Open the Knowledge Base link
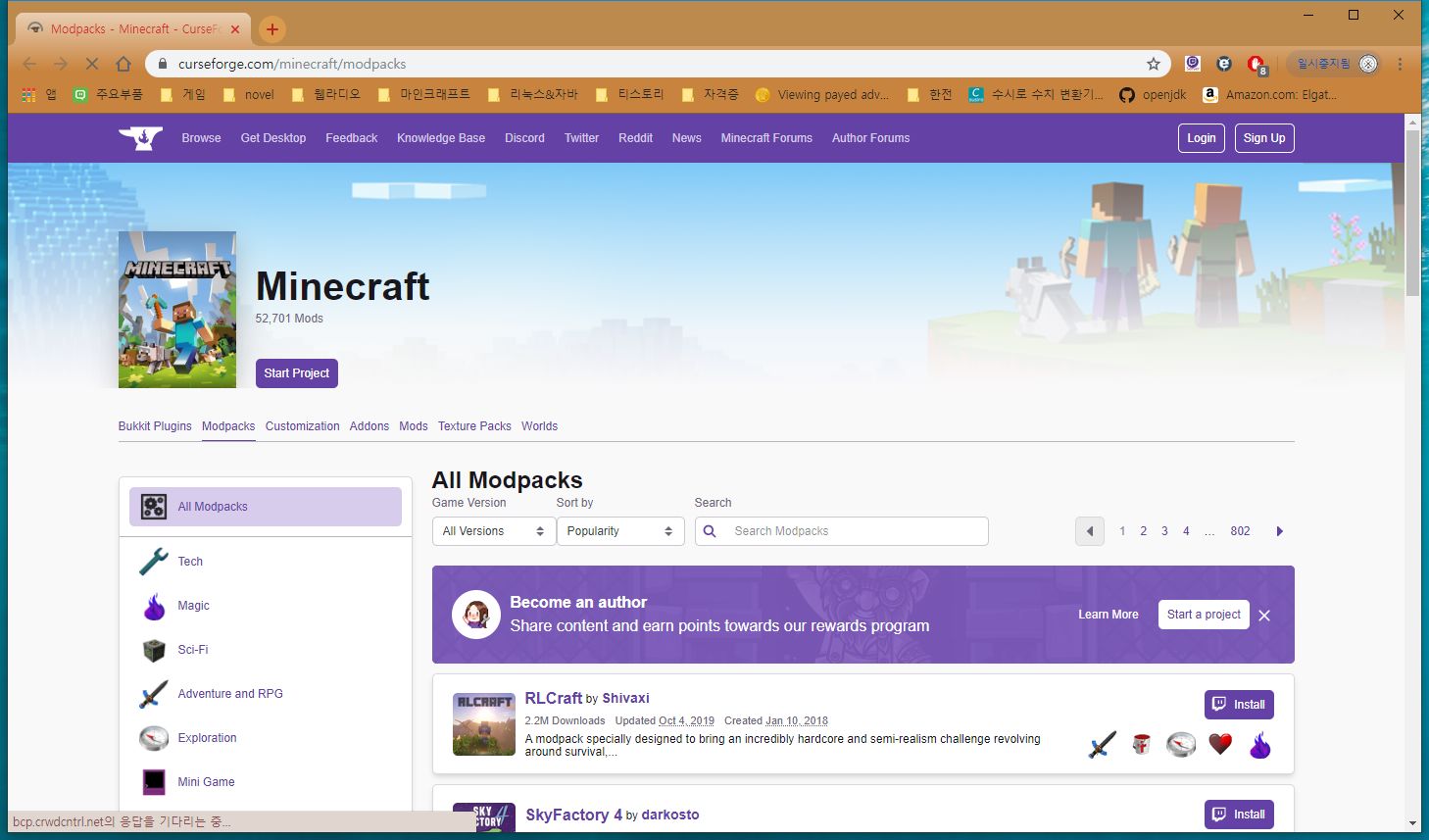The height and width of the screenshot is (840, 1429). (x=441, y=138)
